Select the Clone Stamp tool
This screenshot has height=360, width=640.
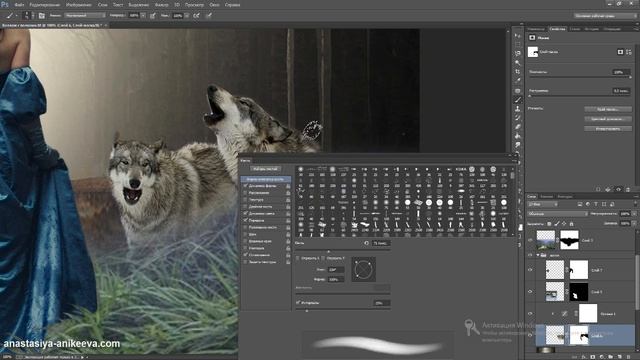click(x=518, y=109)
